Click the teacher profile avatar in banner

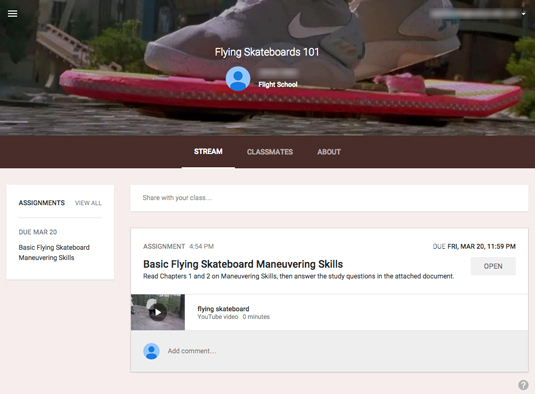click(x=238, y=79)
